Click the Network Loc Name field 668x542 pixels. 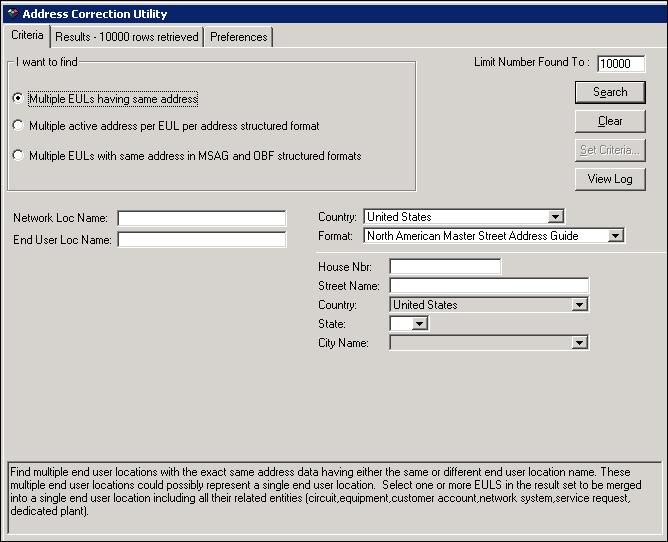202,218
